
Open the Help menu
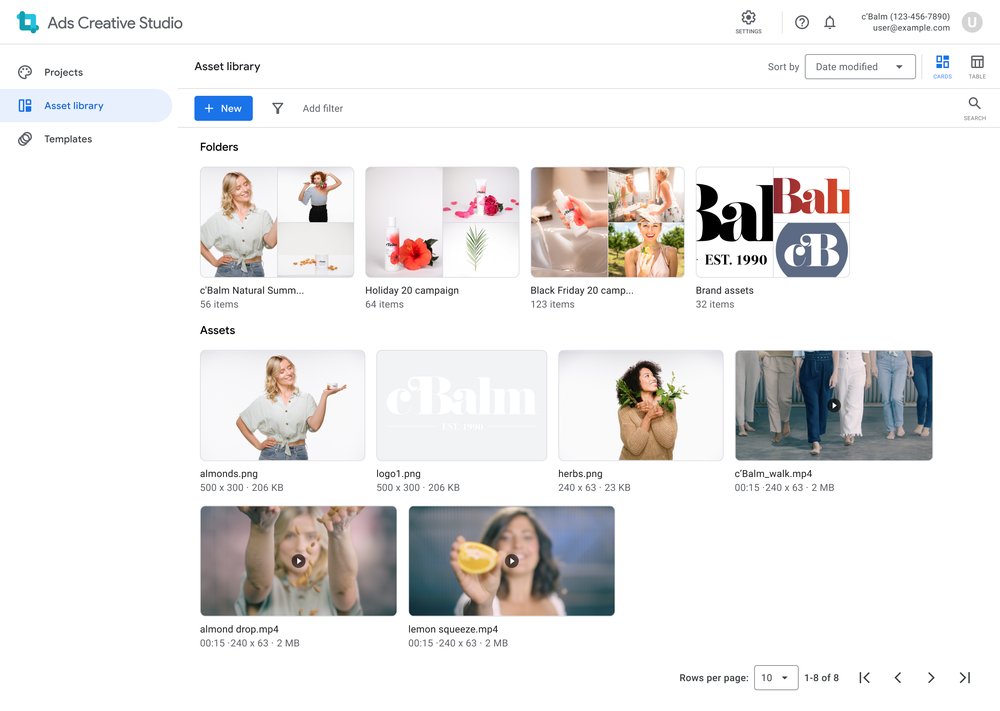tap(801, 21)
